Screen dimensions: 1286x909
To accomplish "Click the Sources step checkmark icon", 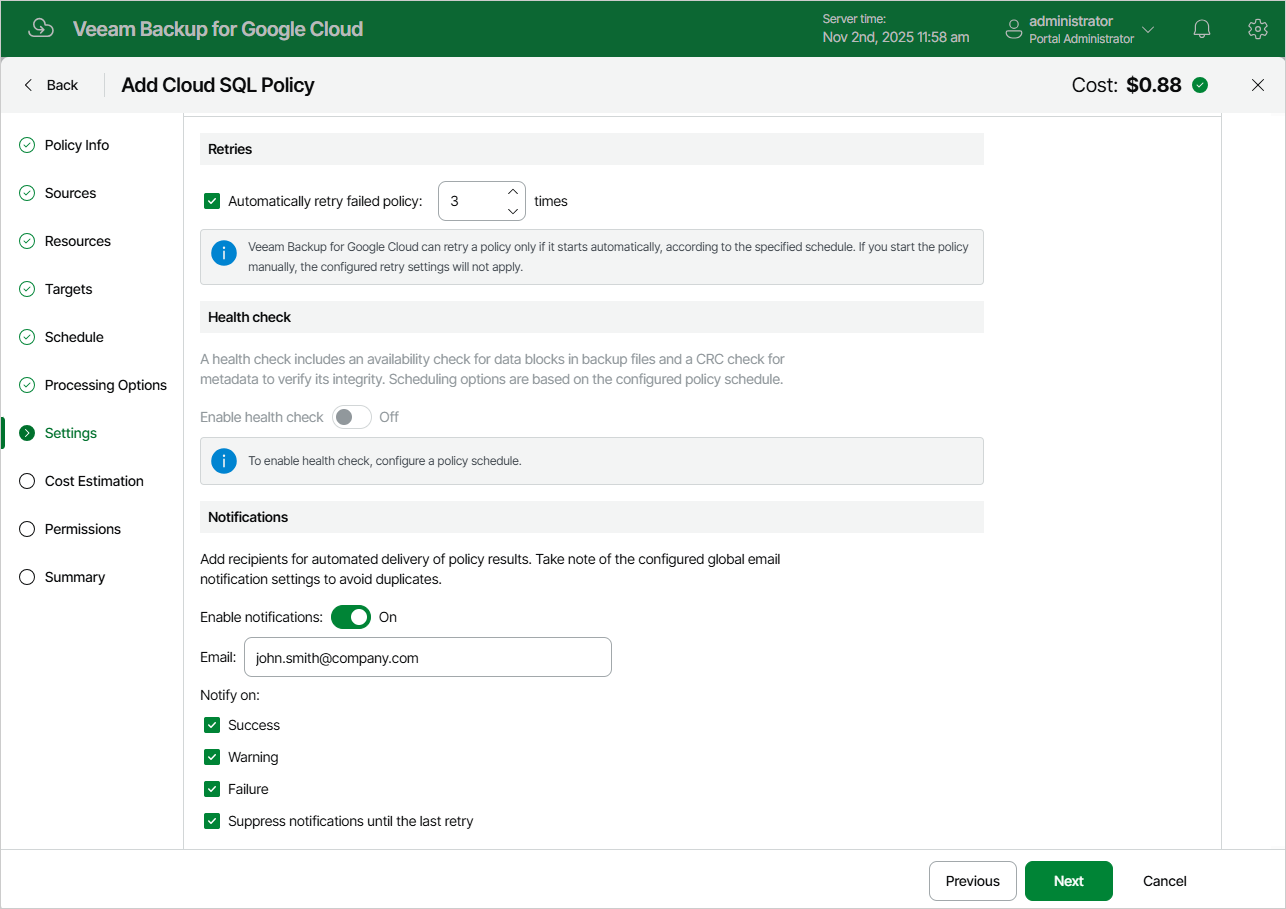I will click(x=27, y=193).
